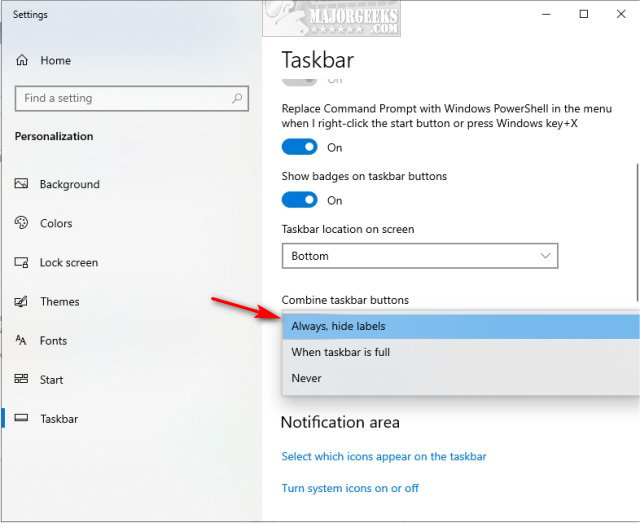Viewport: 640px width, 523px height.
Task: Click the Themes brush icon
Action: tap(22, 301)
